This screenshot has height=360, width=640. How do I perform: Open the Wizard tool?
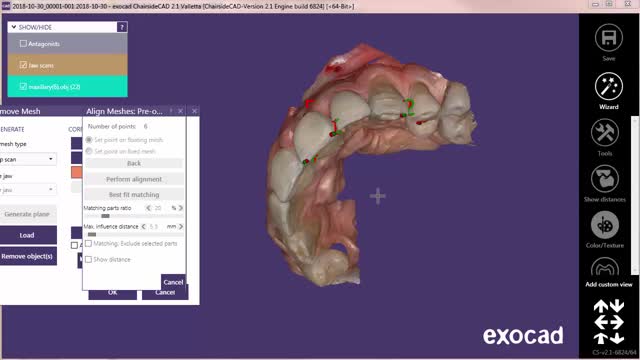tap(609, 87)
